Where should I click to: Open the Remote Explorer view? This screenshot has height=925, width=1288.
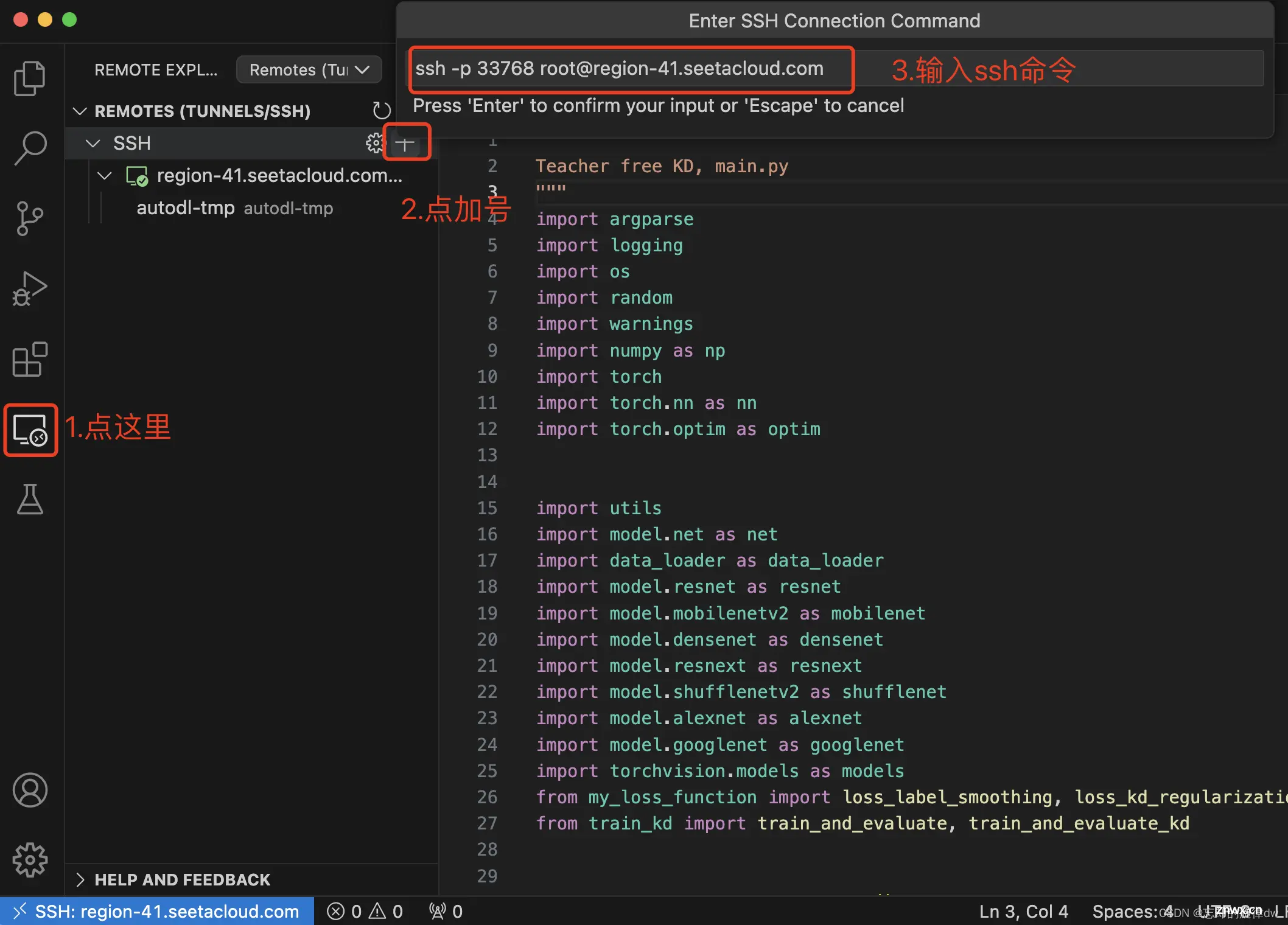coord(30,430)
